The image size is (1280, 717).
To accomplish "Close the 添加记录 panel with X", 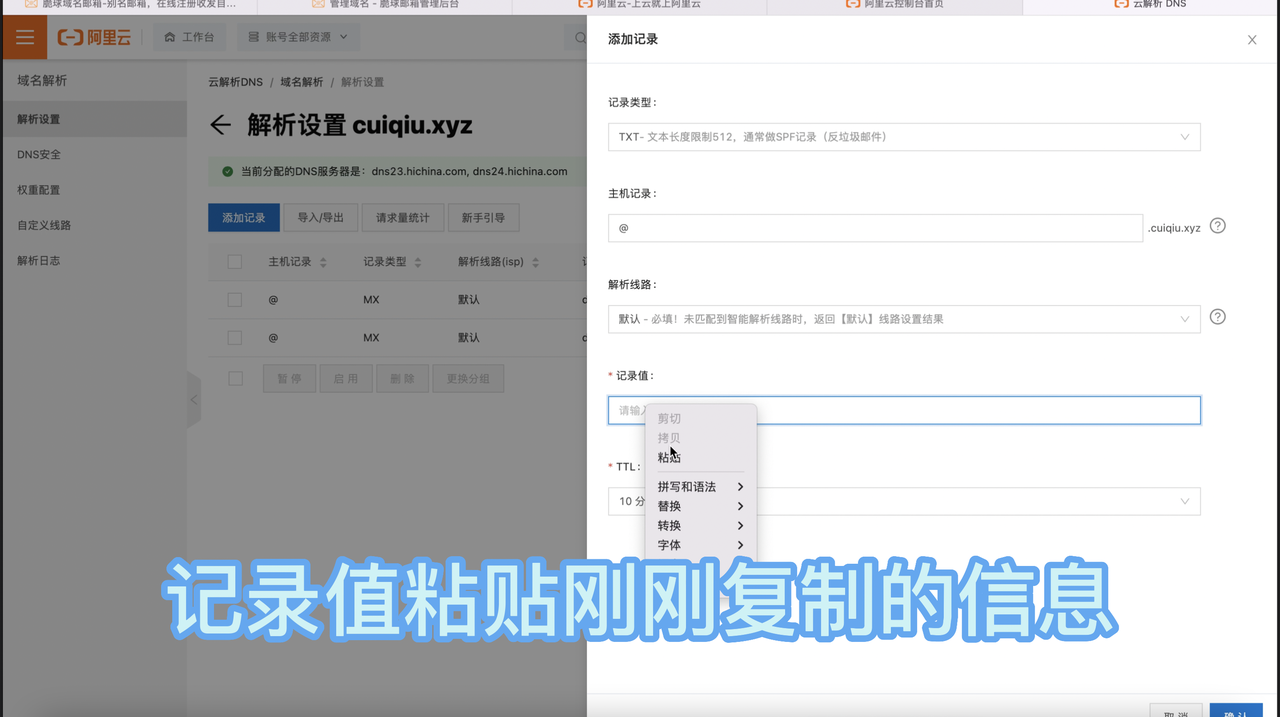I will pos(1252,40).
